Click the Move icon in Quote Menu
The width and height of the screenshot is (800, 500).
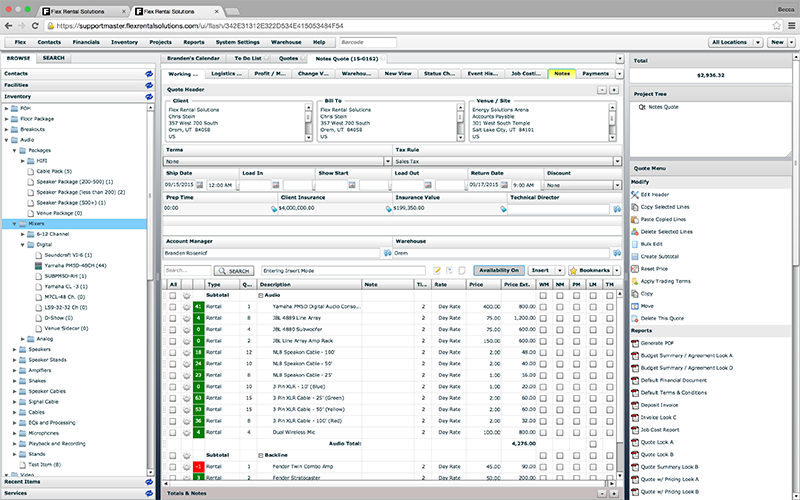635,306
